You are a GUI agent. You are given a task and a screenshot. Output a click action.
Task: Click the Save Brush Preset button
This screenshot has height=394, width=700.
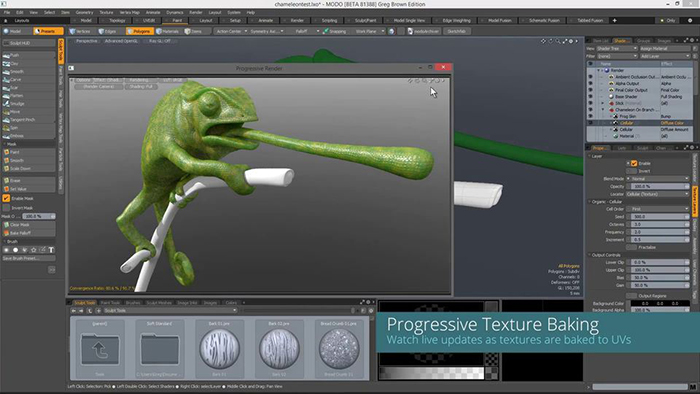29,258
